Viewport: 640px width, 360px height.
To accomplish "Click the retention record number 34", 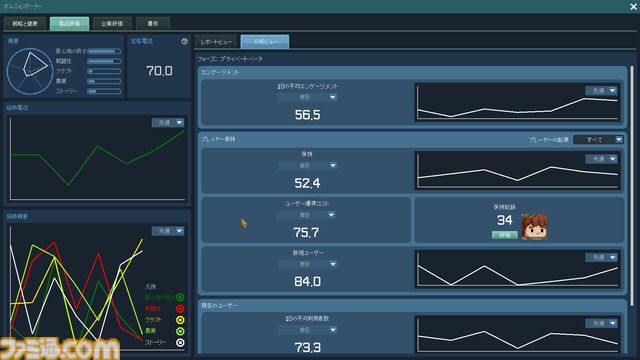I will click(504, 220).
